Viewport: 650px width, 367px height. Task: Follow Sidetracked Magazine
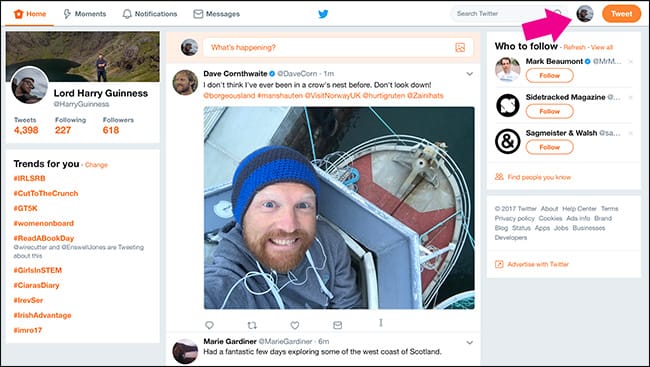point(549,111)
